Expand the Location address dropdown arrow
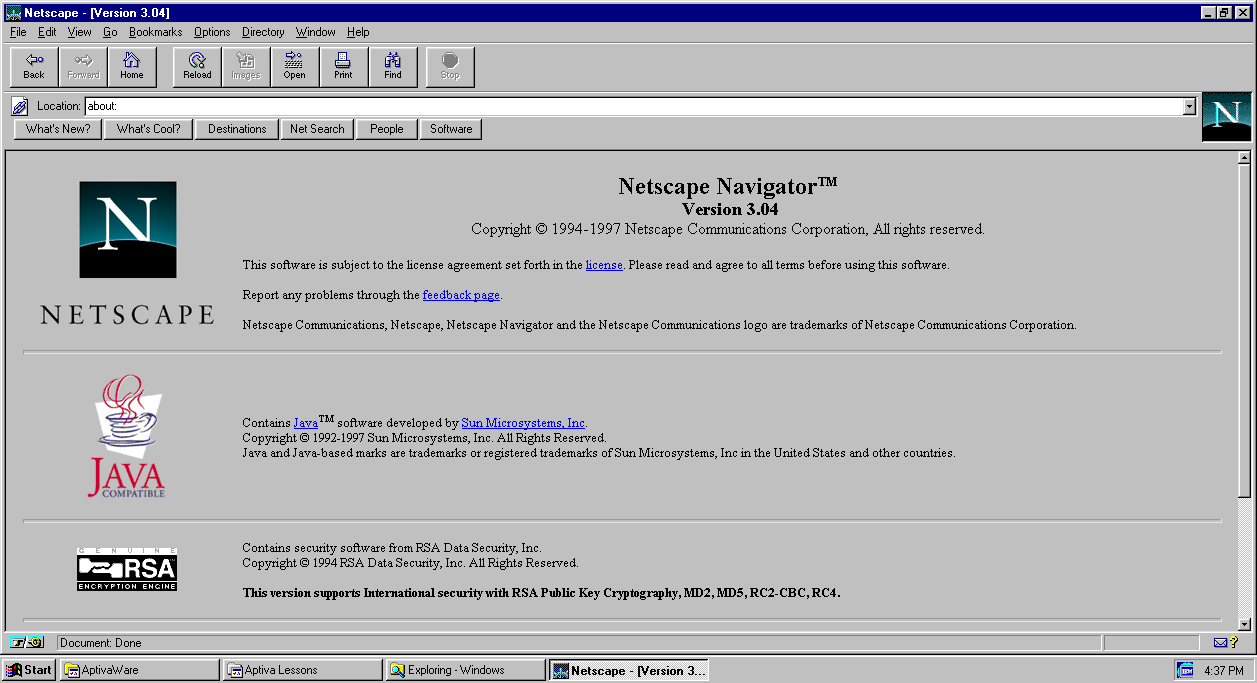The height and width of the screenshot is (683, 1257). click(x=1189, y=106)
